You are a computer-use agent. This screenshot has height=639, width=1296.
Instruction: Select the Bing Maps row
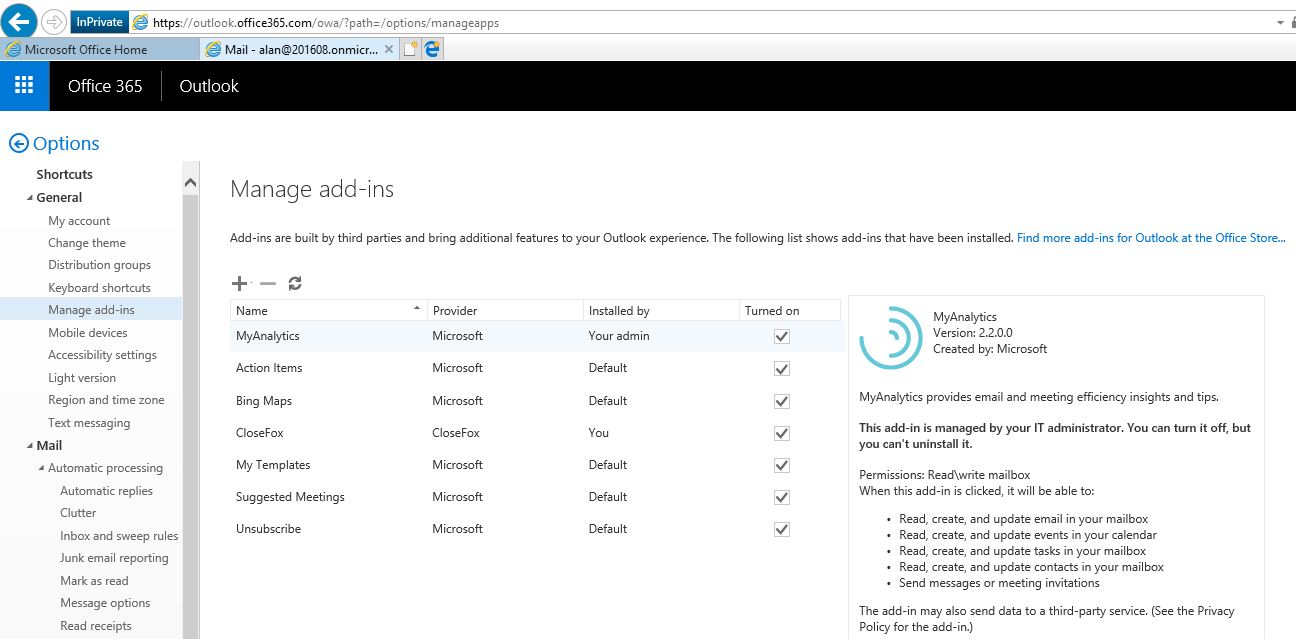coord(535,401)
